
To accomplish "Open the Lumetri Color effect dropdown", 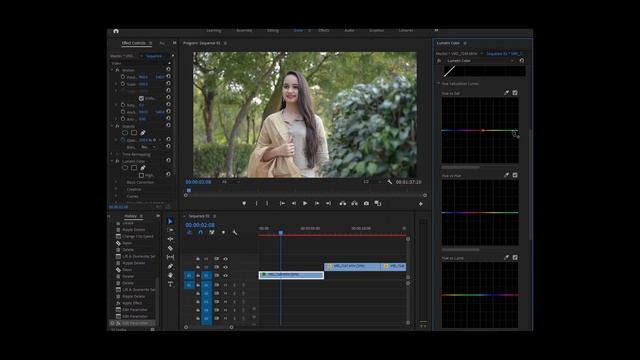I will [x=480, y=60].
